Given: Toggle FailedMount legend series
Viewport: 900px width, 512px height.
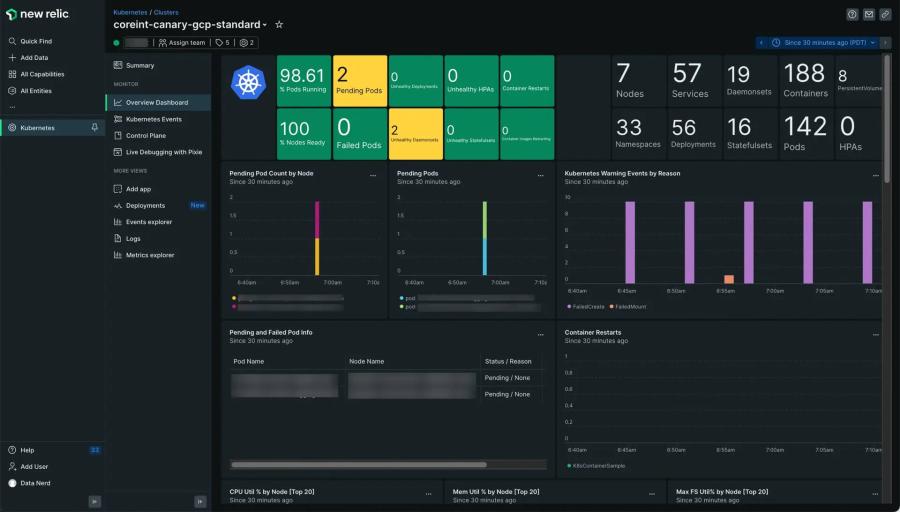Looking at the screenshot, I should pyautogui.click(x=628, y=307).
